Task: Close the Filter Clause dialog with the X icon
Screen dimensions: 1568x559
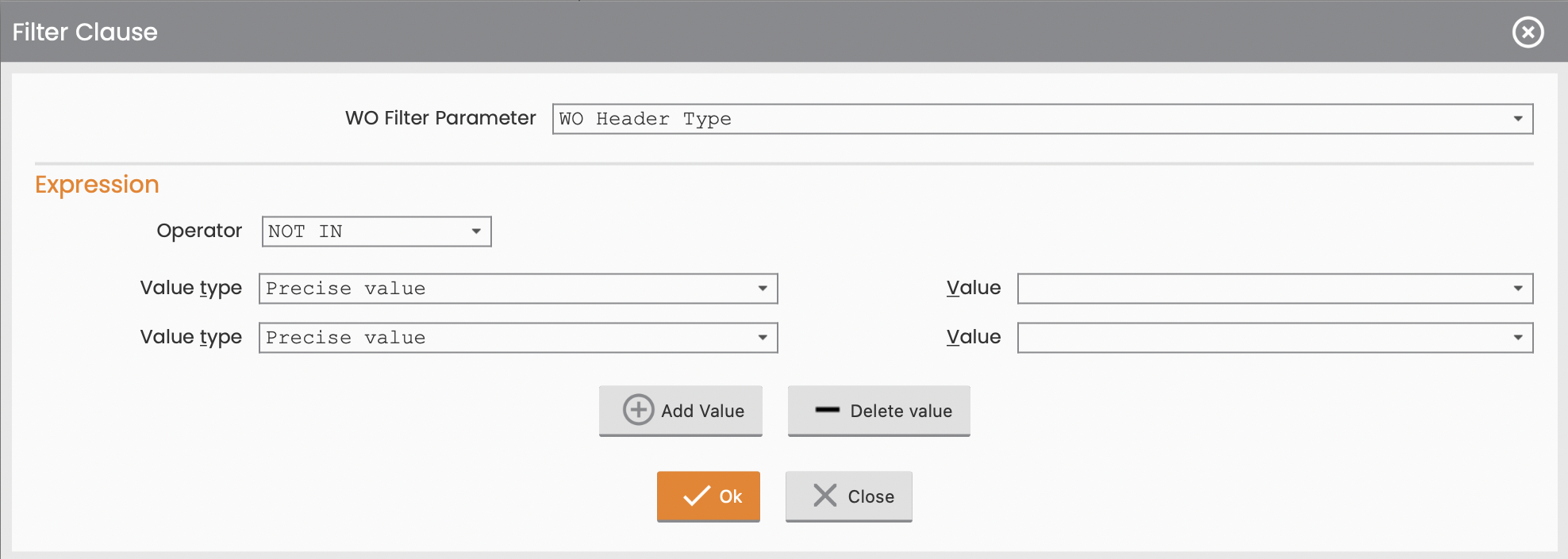Action: (1528, 33)
